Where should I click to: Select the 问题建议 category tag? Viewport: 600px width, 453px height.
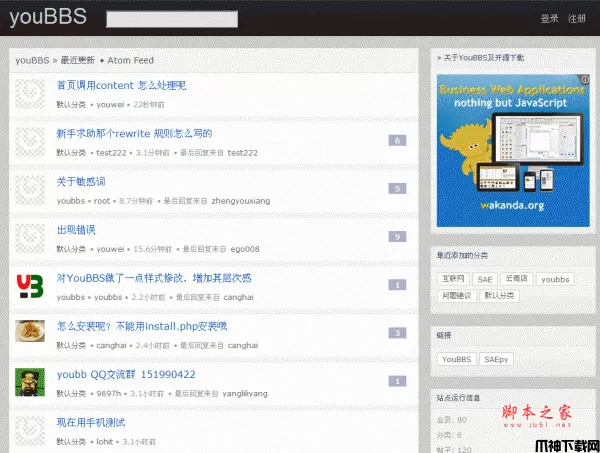457,296
